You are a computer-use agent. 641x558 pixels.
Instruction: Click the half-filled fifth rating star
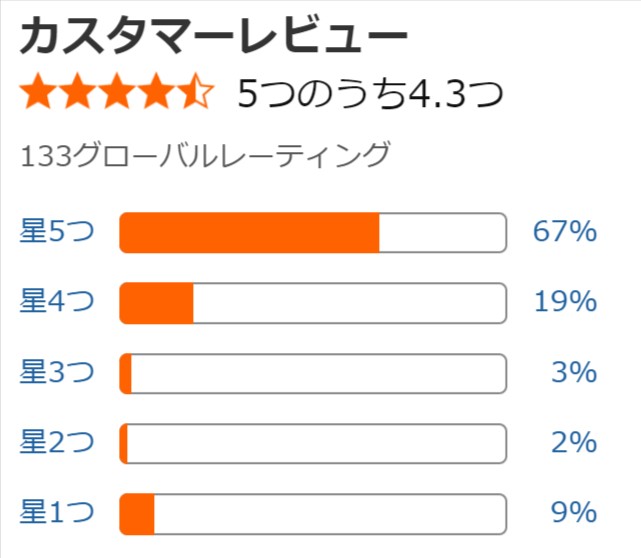(195, 91)
